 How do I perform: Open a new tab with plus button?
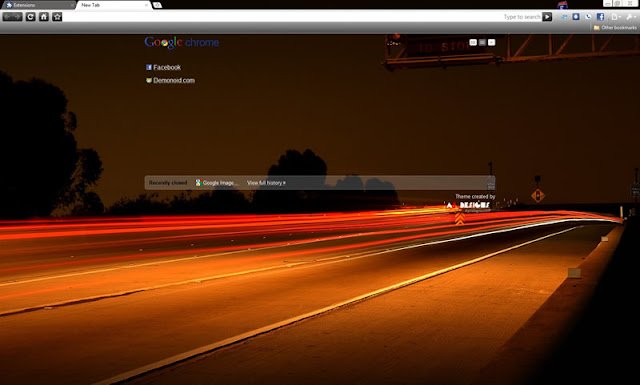158,5
